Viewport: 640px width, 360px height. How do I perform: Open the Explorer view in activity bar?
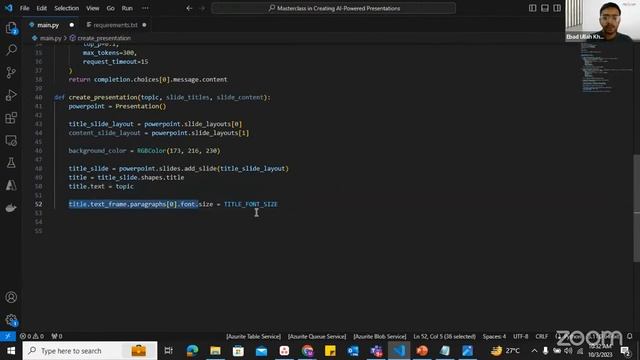point(11,28)
